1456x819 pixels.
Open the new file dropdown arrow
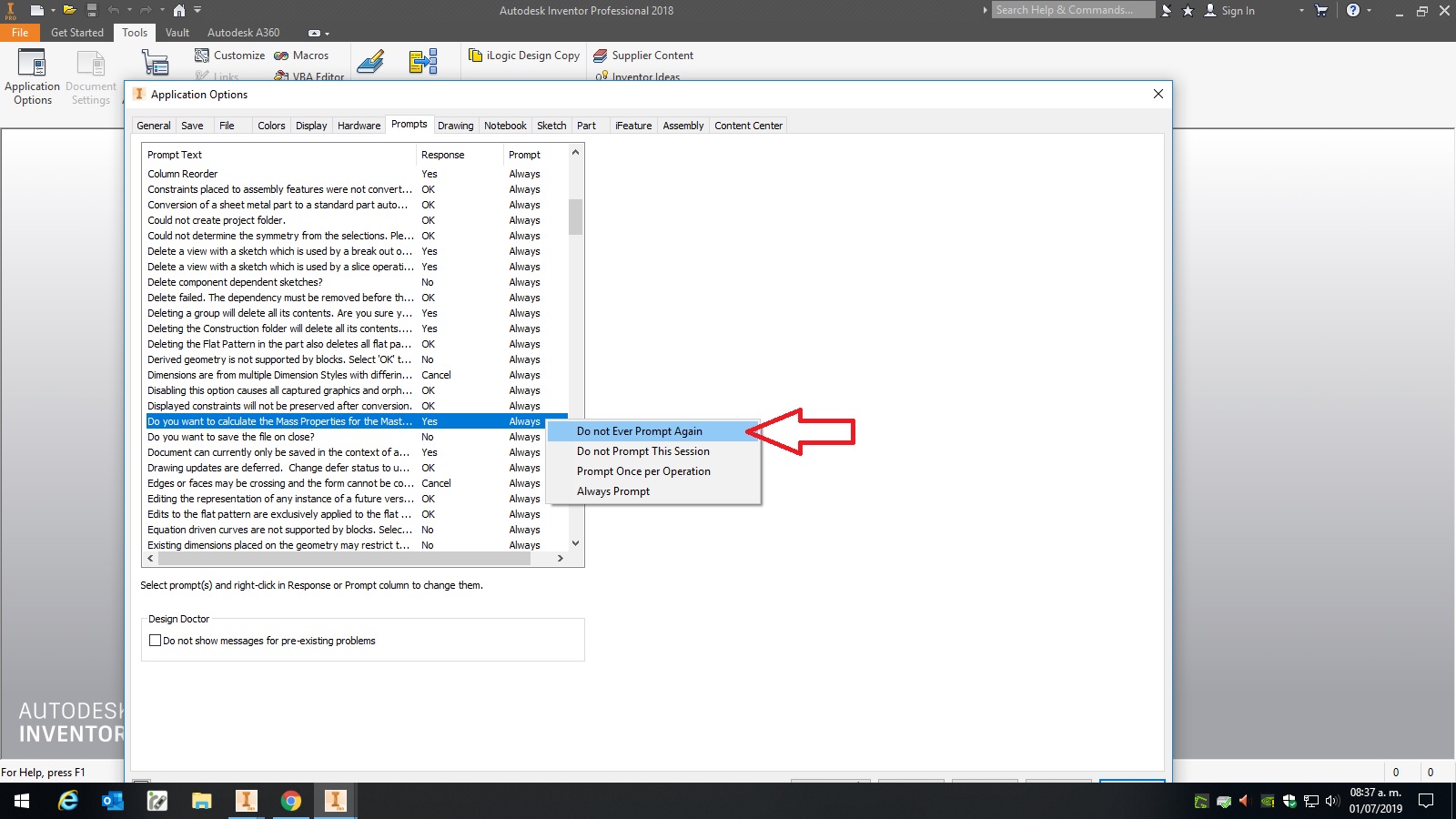point(53,10)
